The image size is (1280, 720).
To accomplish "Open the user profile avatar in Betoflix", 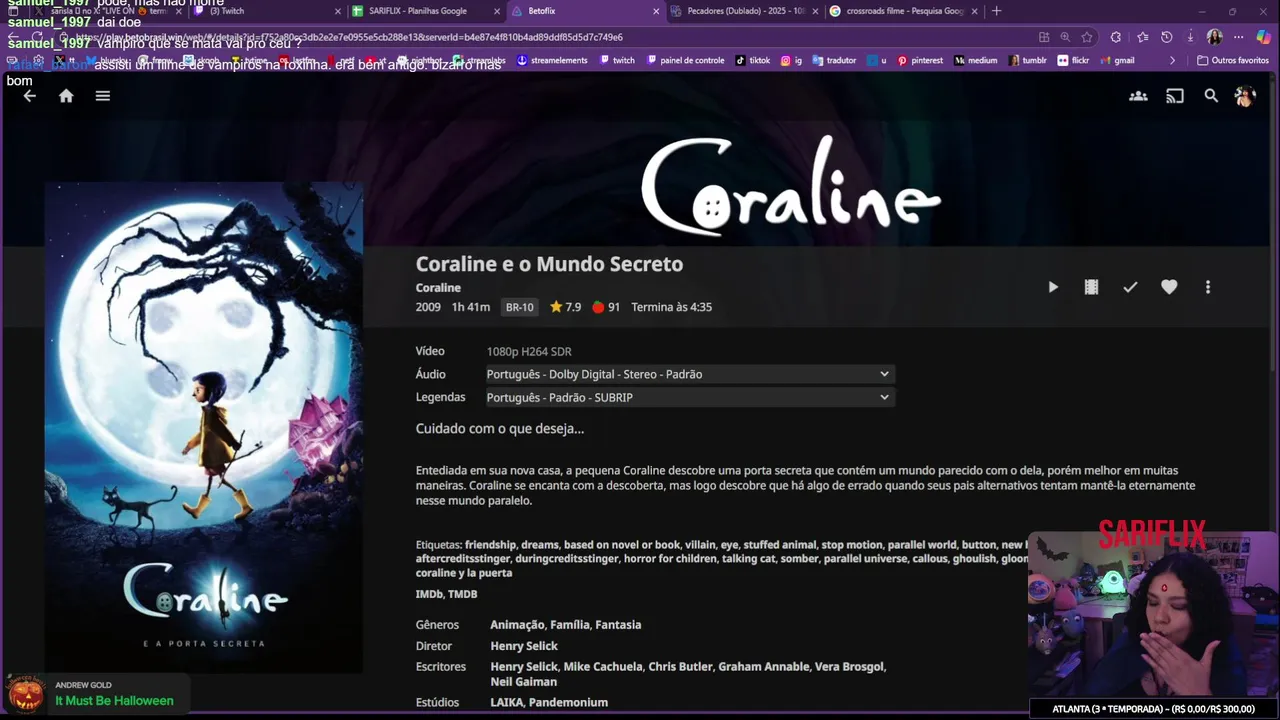I will click(1245, 96).
